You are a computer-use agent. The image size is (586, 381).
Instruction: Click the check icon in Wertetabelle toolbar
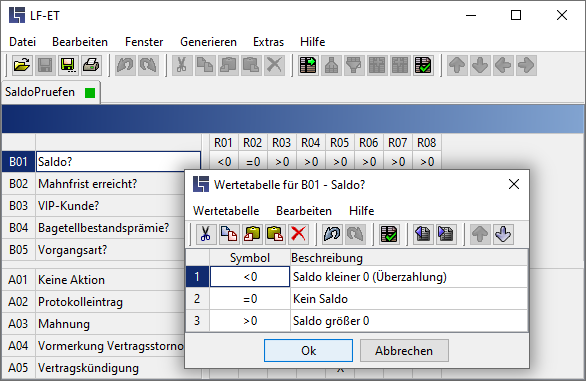point(389,234)
